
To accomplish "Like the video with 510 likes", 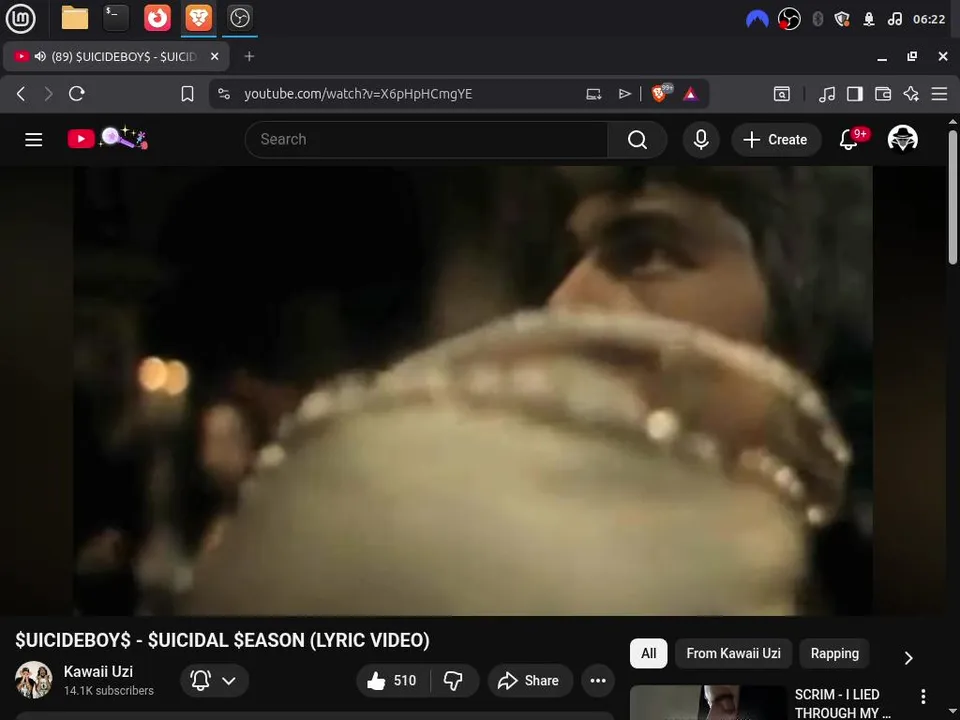I will pyautogui.click(x=392, y=680).
